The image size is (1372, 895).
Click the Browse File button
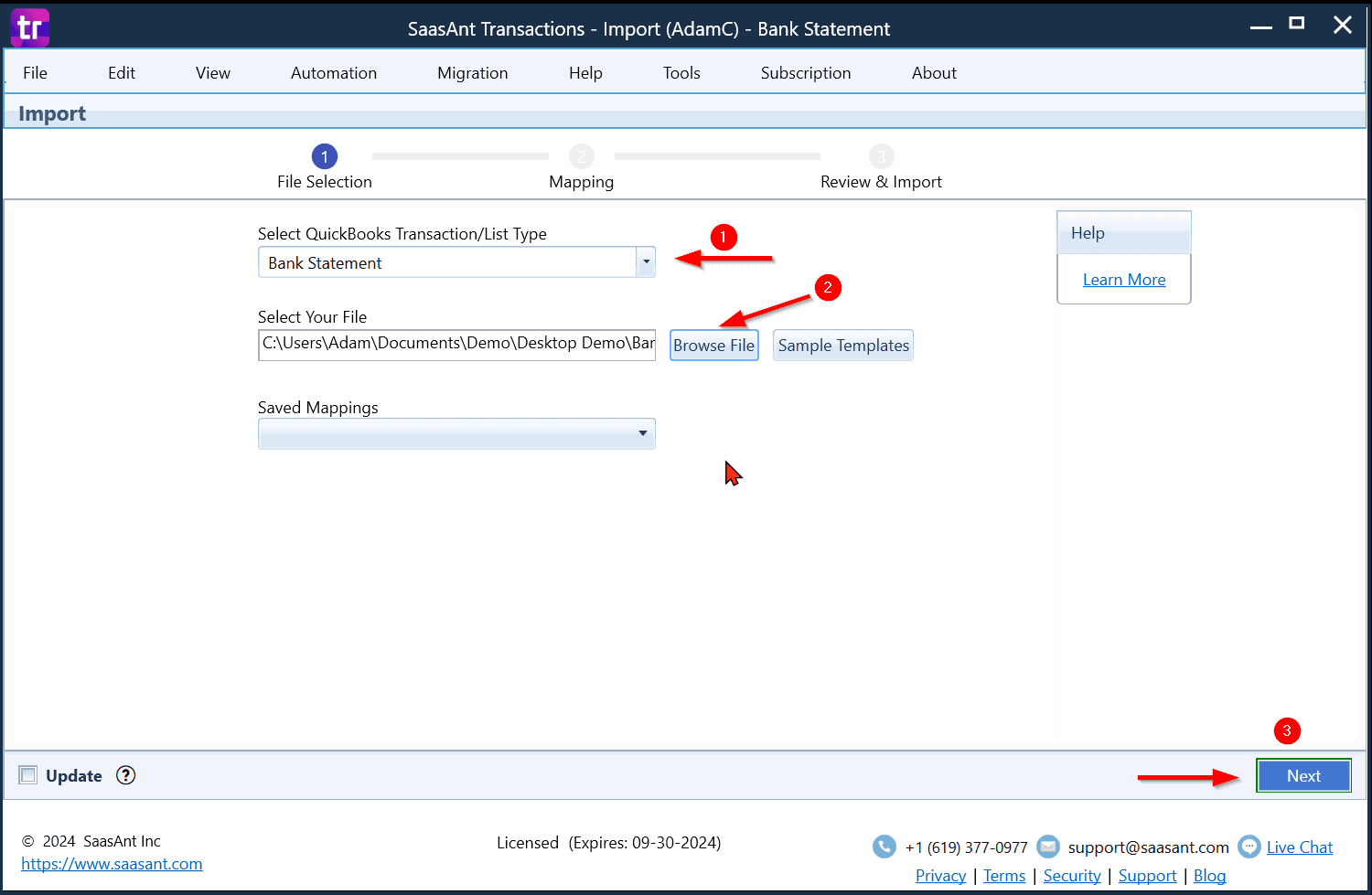(x=714, y=346)
